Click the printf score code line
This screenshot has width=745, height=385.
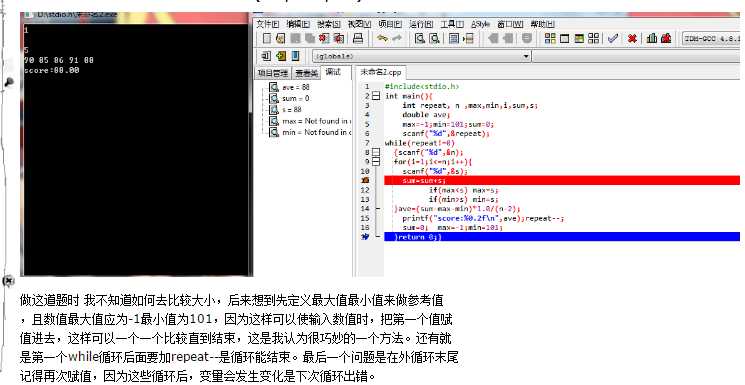pyautogui.click(x=483, y=218)
